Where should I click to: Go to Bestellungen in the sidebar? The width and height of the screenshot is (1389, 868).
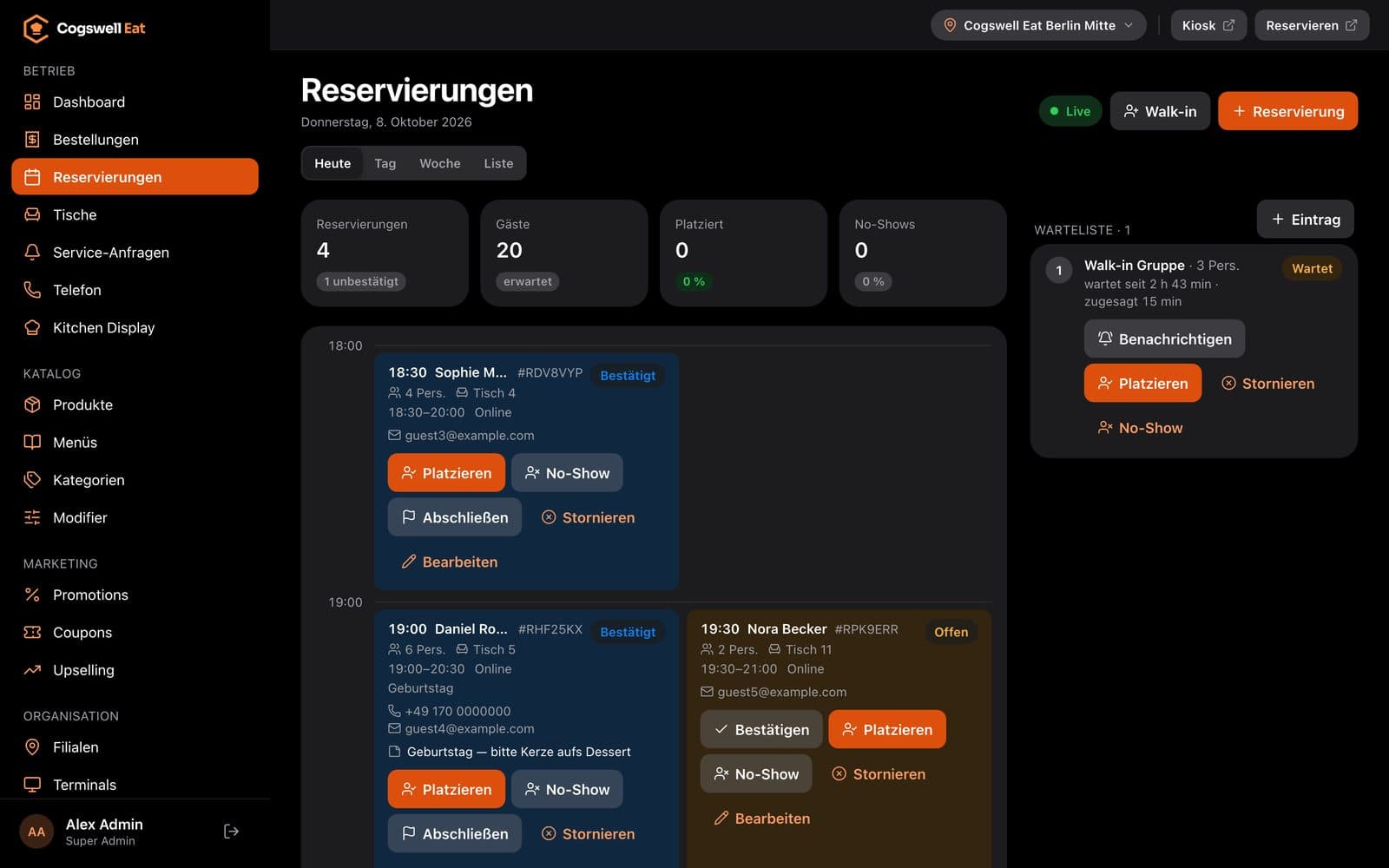click(x=135, y=139)
